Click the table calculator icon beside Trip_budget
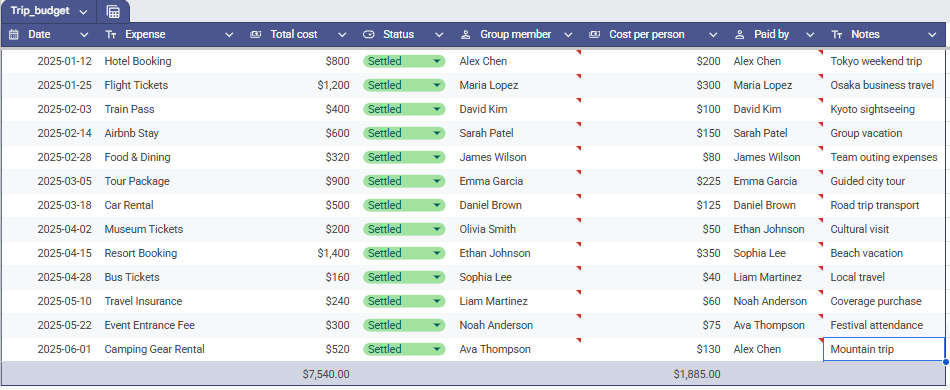Screen dimensions: 950x390 click(113, 12)
